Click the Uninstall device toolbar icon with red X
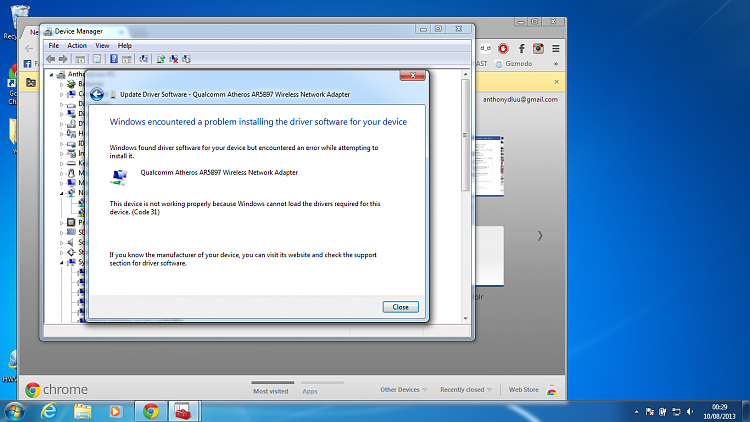 [x=174, y=59]
